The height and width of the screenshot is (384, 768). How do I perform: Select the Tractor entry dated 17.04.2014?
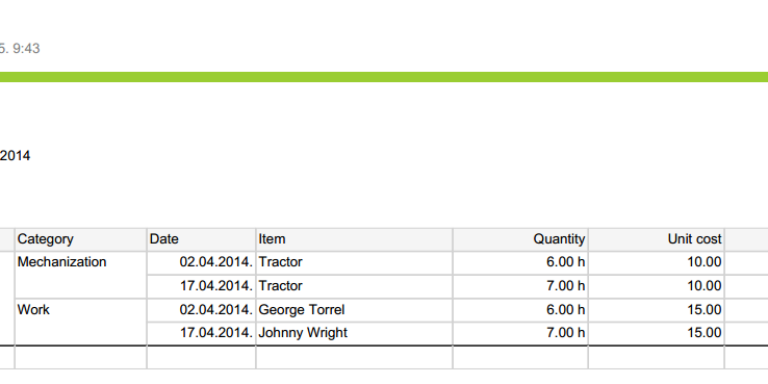354,286
